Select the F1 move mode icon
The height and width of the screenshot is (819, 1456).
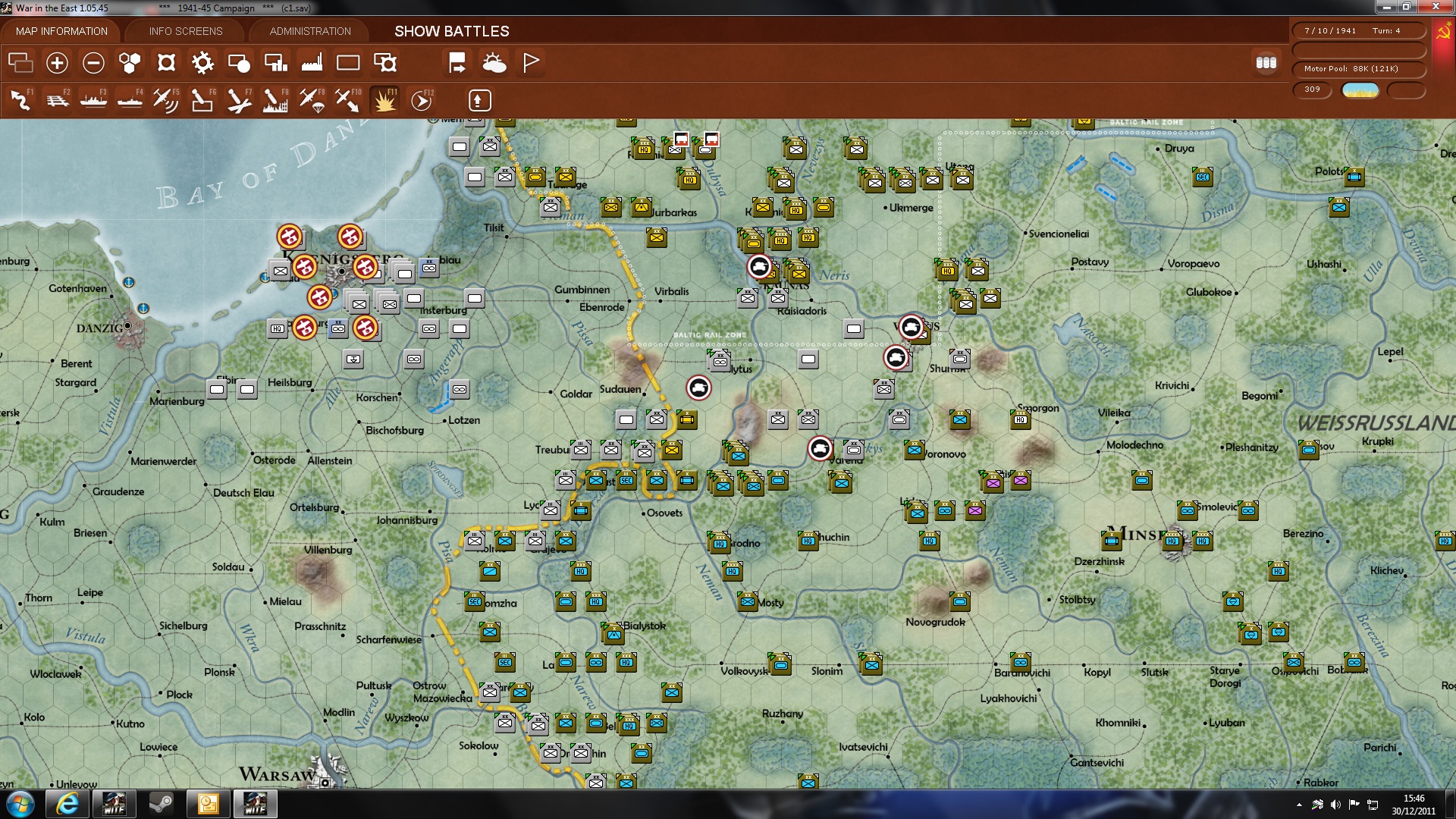point(20,100)
